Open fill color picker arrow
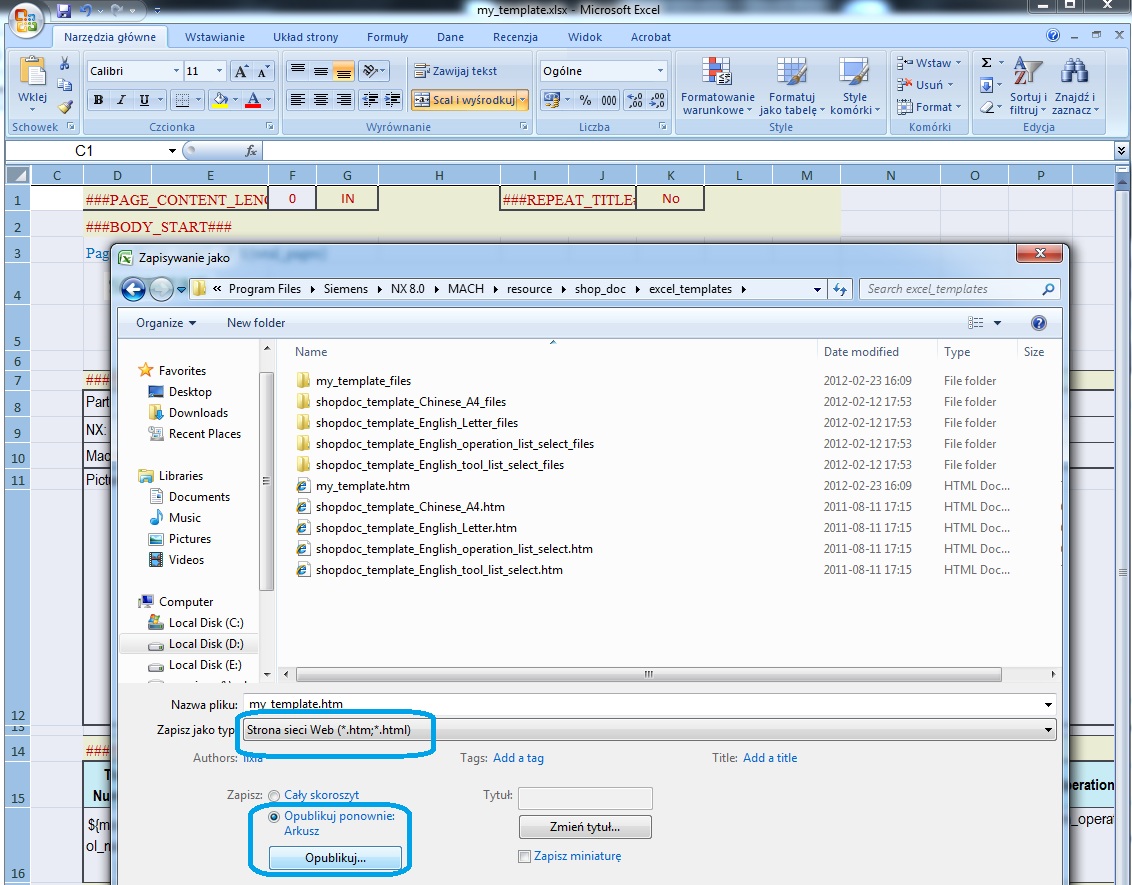Image resolution: width=1132 pixels, height=885 pixels. (235, 100)
